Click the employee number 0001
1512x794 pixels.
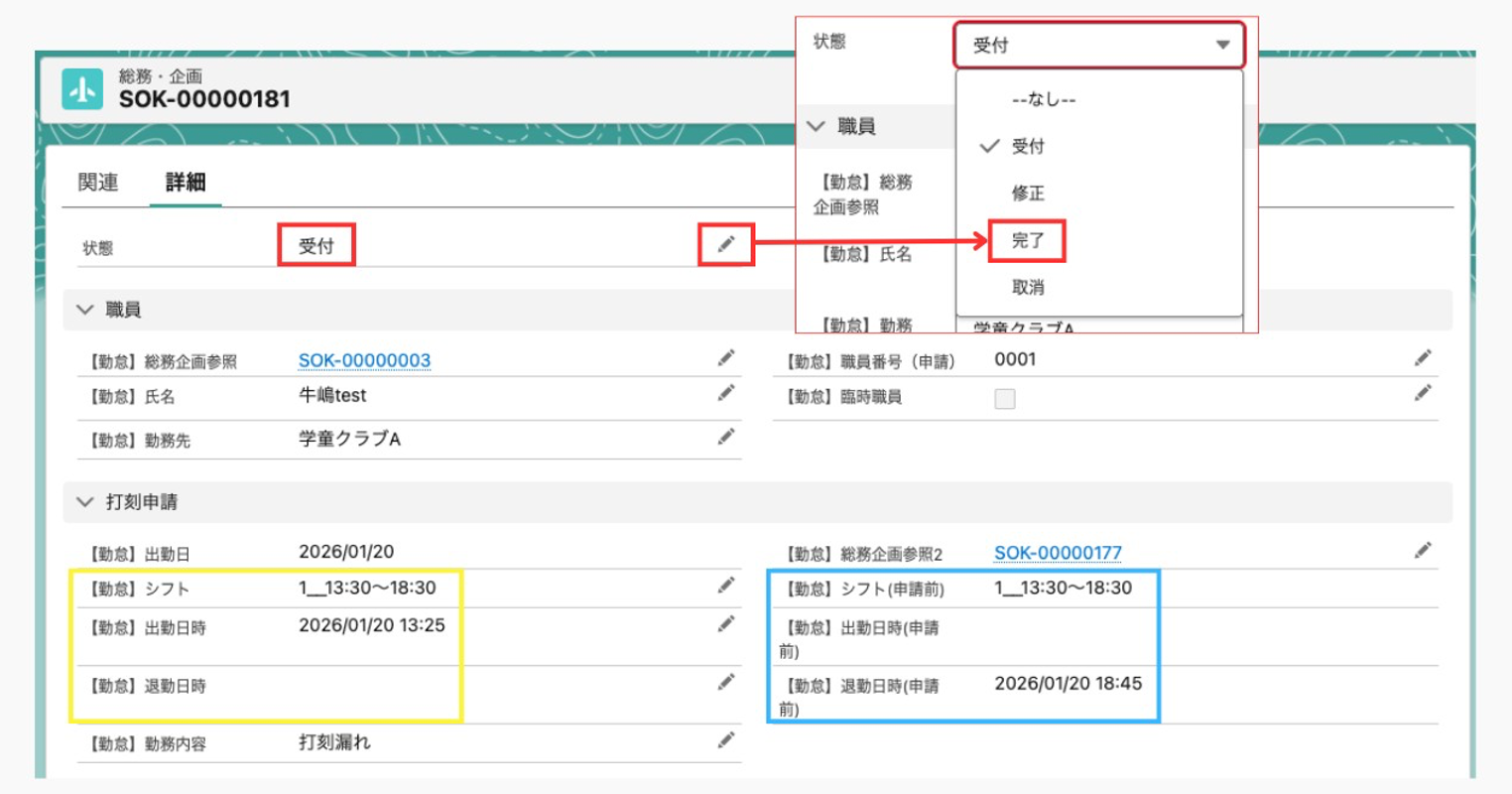tap(1015, 359)
